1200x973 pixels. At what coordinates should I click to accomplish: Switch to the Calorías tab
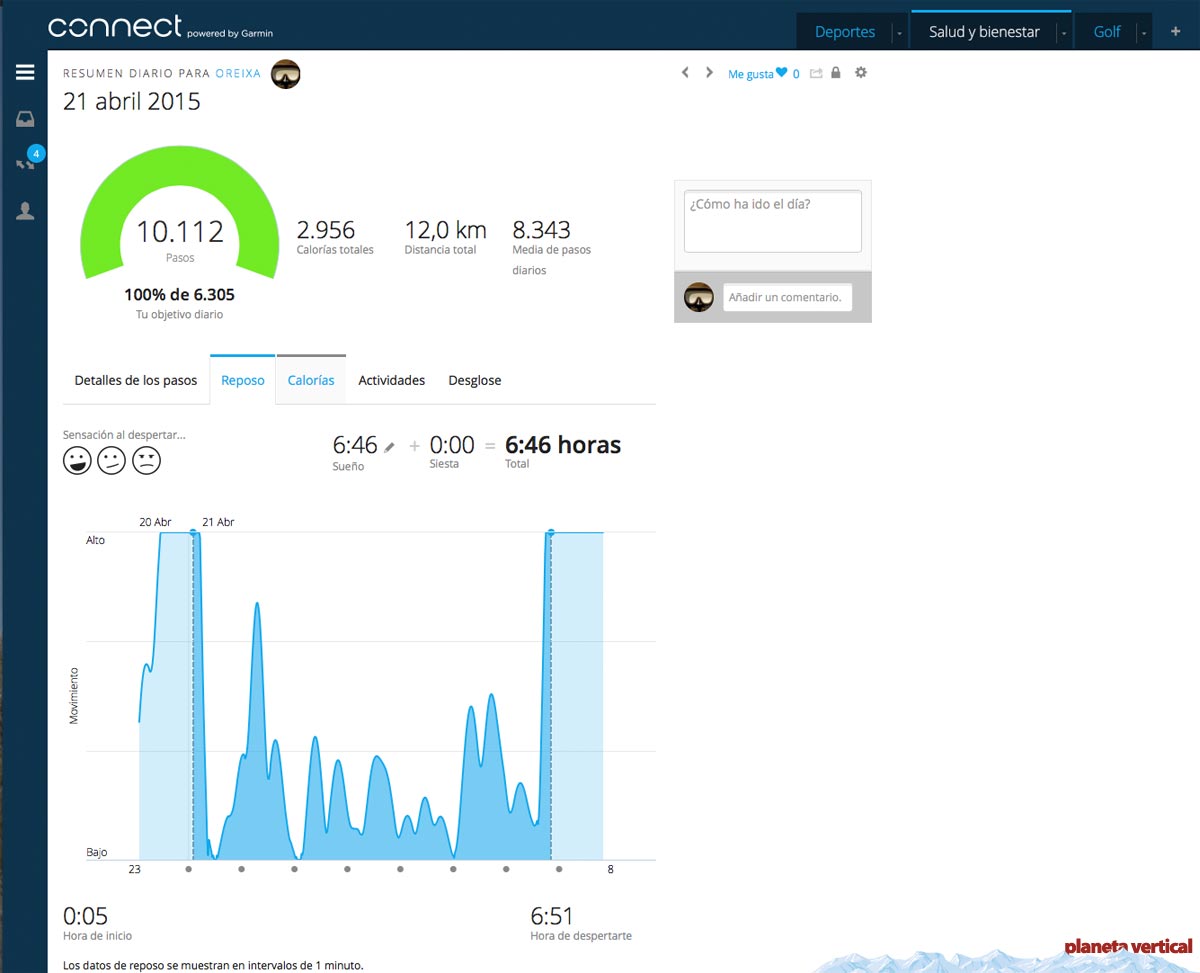click(311, 380)
